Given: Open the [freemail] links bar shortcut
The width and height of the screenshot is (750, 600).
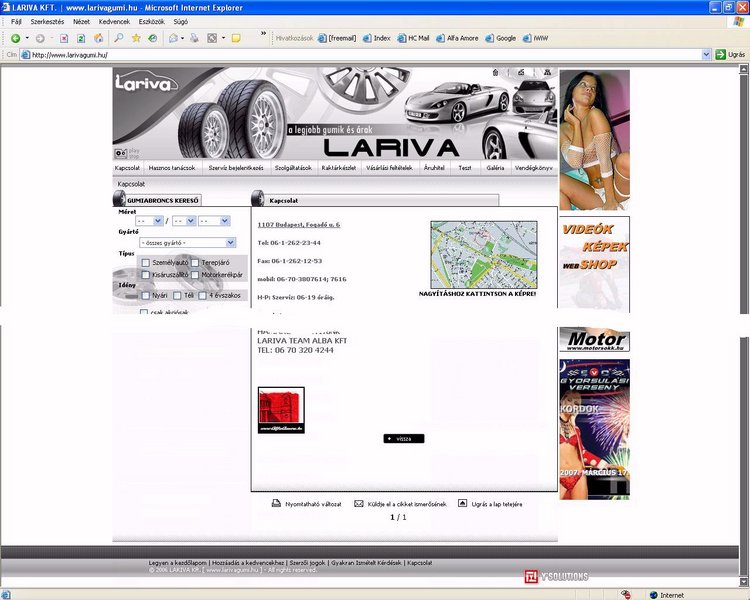Looking at the screenshot, I should [337, 38].
